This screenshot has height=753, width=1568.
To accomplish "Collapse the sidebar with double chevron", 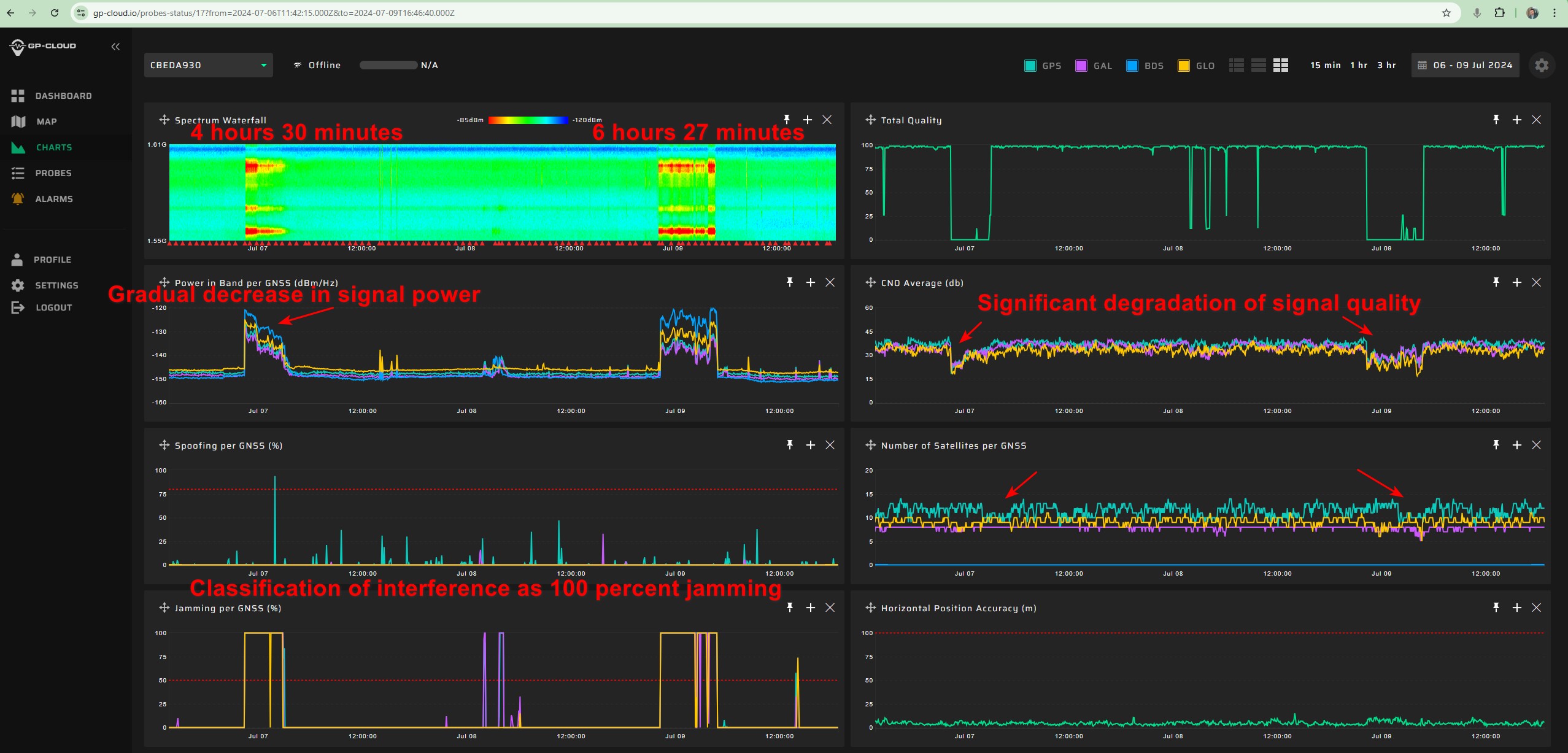I will point(115,47).
